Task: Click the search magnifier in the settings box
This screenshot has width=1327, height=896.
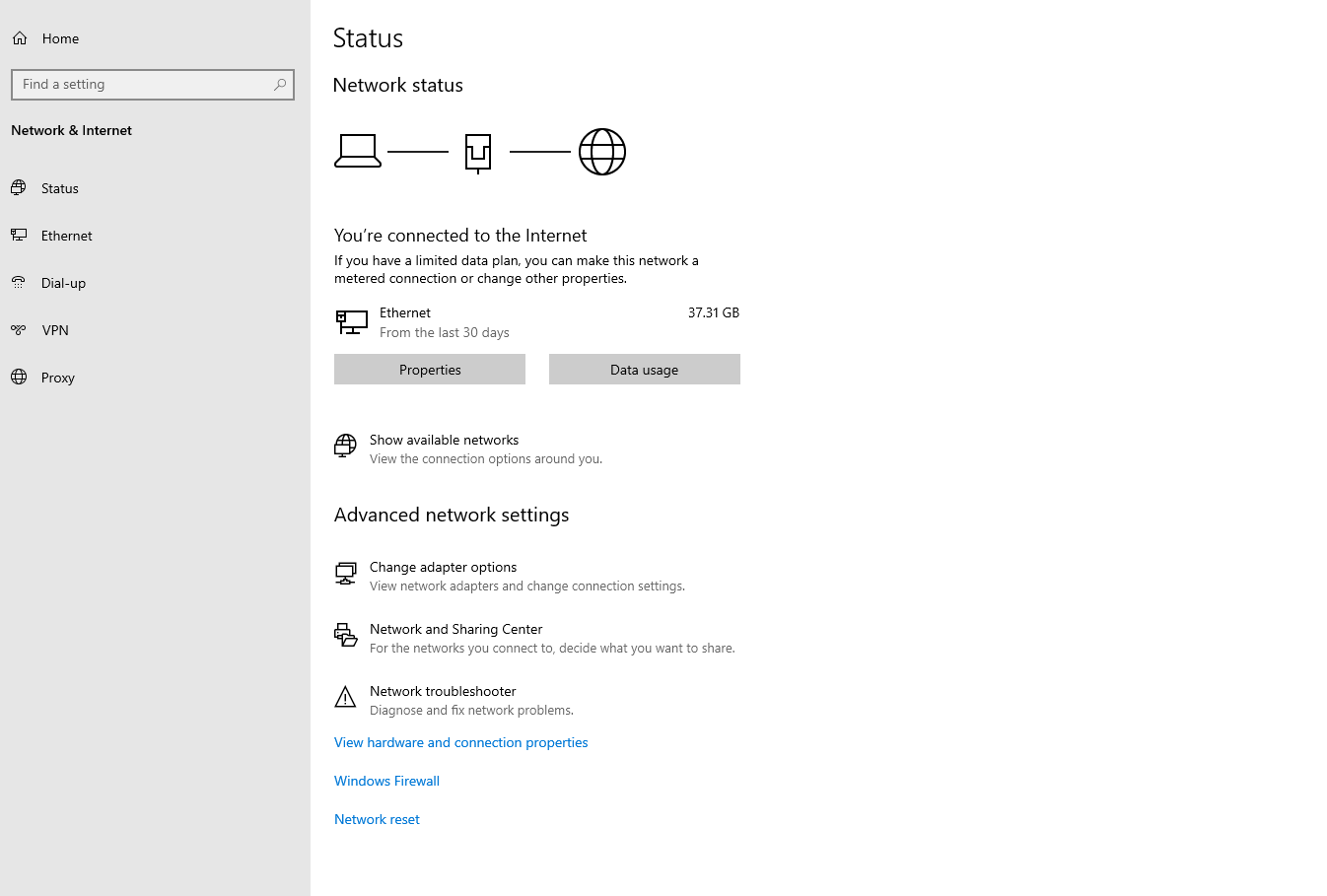Action: coord(280,84)
